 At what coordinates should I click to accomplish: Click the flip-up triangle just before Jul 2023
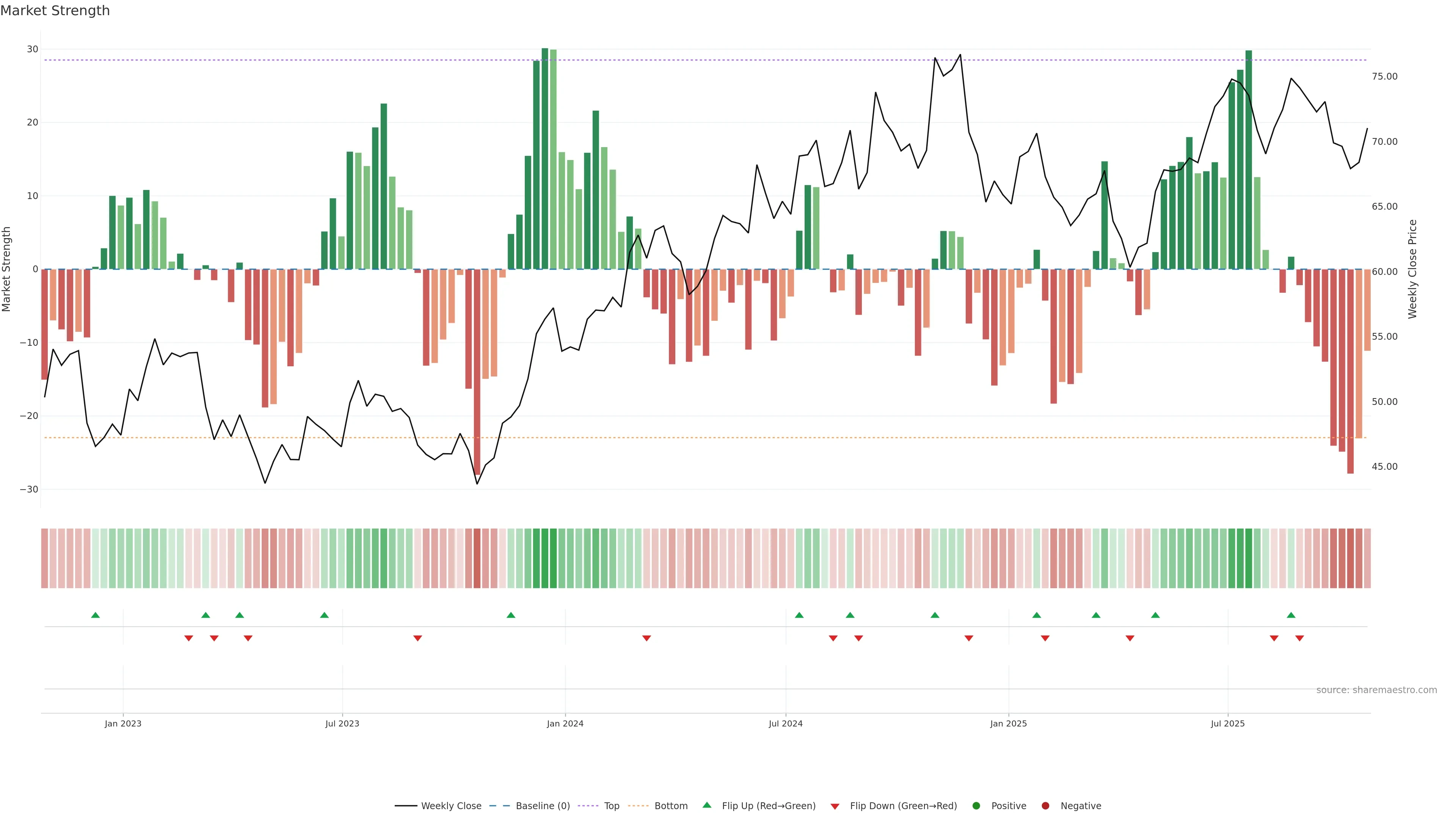325,615
